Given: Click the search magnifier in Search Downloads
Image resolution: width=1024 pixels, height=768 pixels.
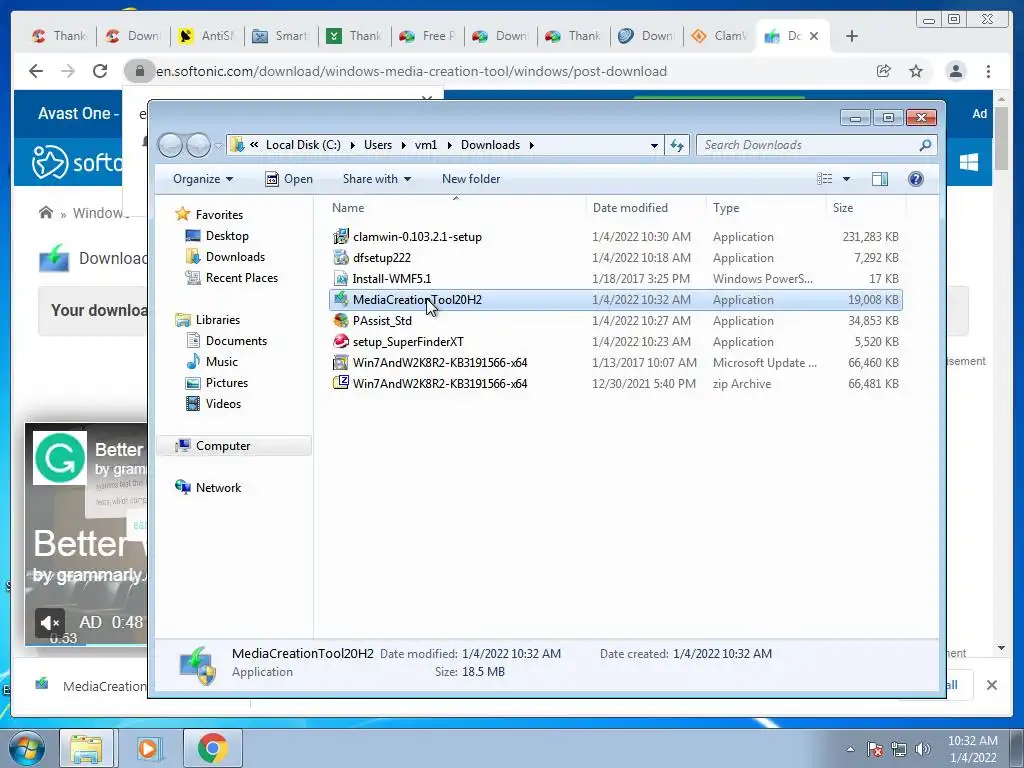Looking at the screenshot, I should 925,145.
